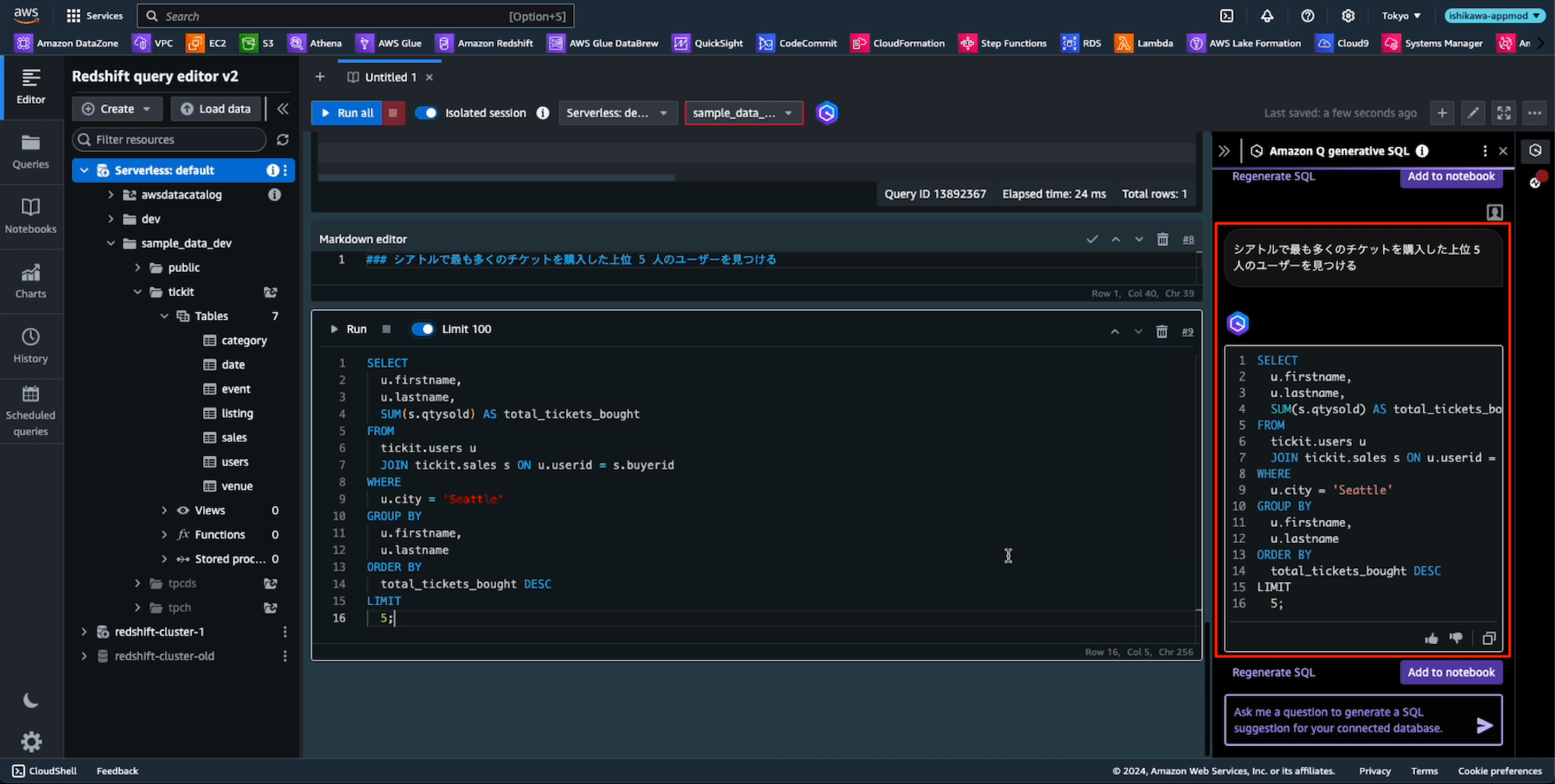Open the query History panel
This screenshot has height=784, width=1555.
[31, 347]
